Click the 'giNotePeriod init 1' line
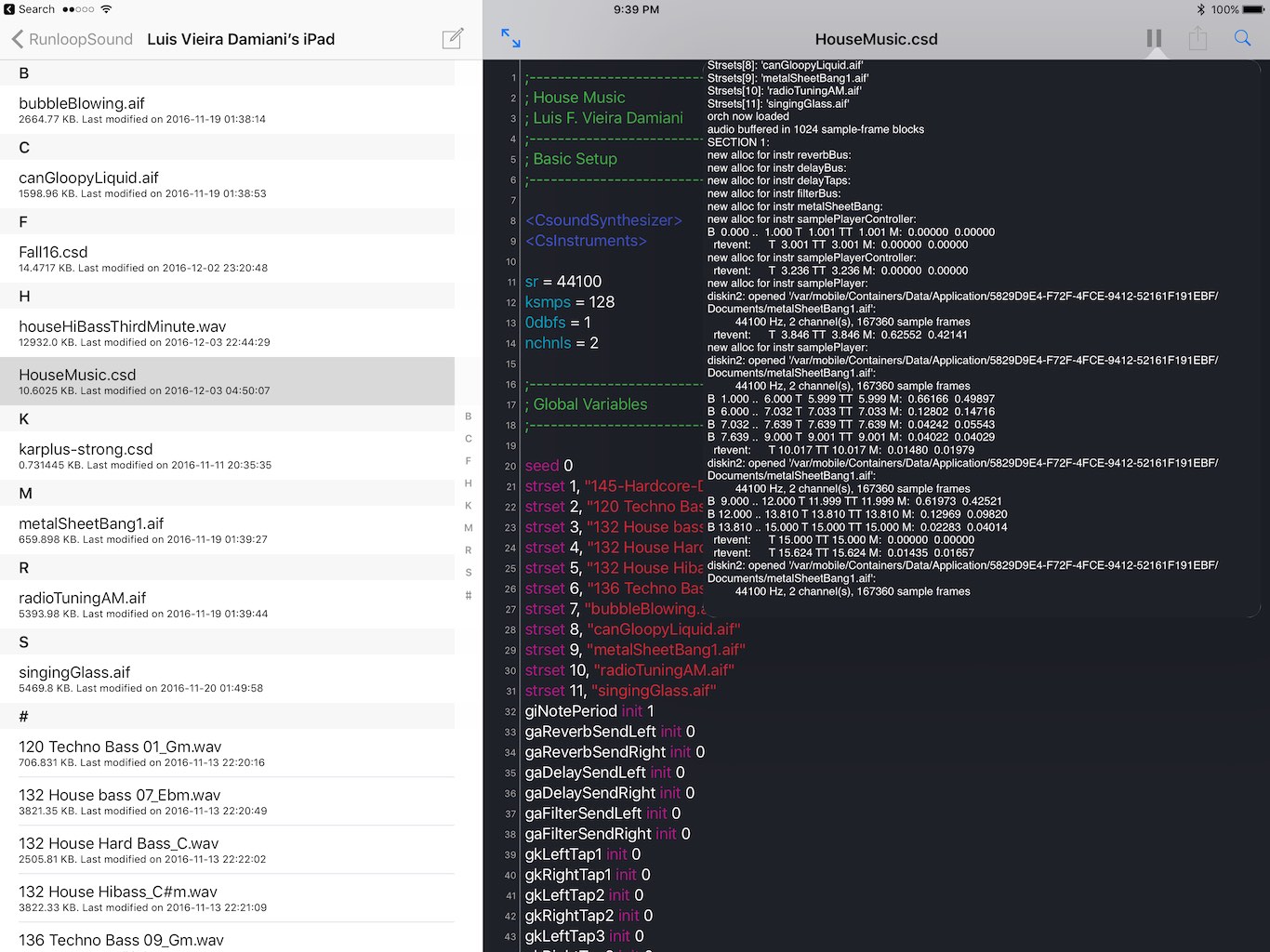 point(589,711)
